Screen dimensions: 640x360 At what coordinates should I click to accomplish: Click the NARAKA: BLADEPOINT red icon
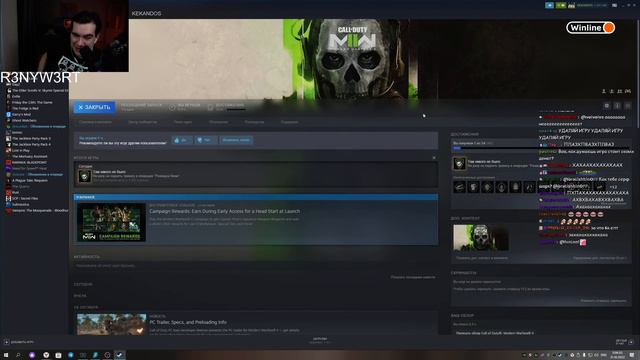coord(8,162)
